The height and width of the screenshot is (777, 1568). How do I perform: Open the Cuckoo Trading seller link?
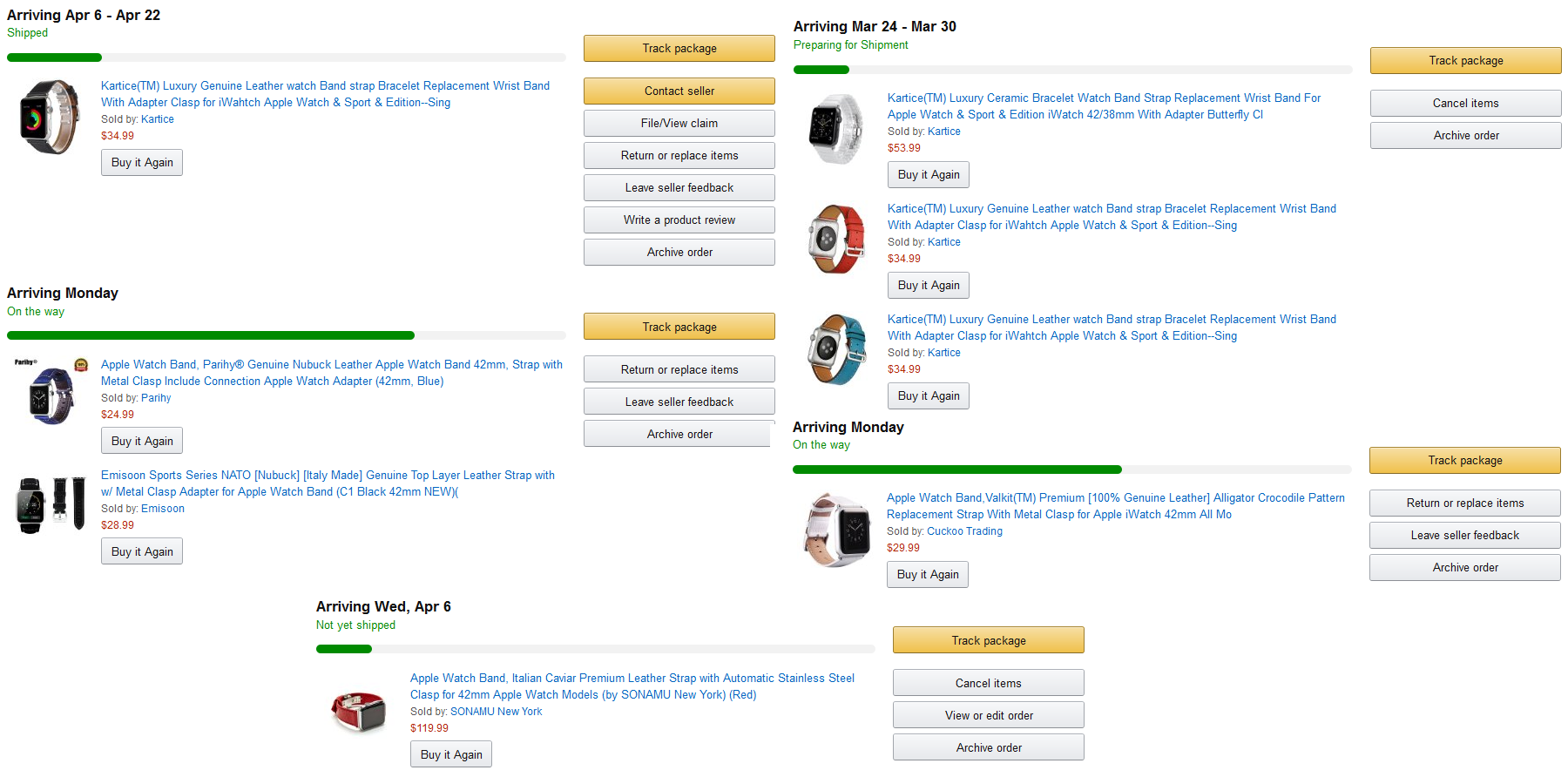[964, 531]
